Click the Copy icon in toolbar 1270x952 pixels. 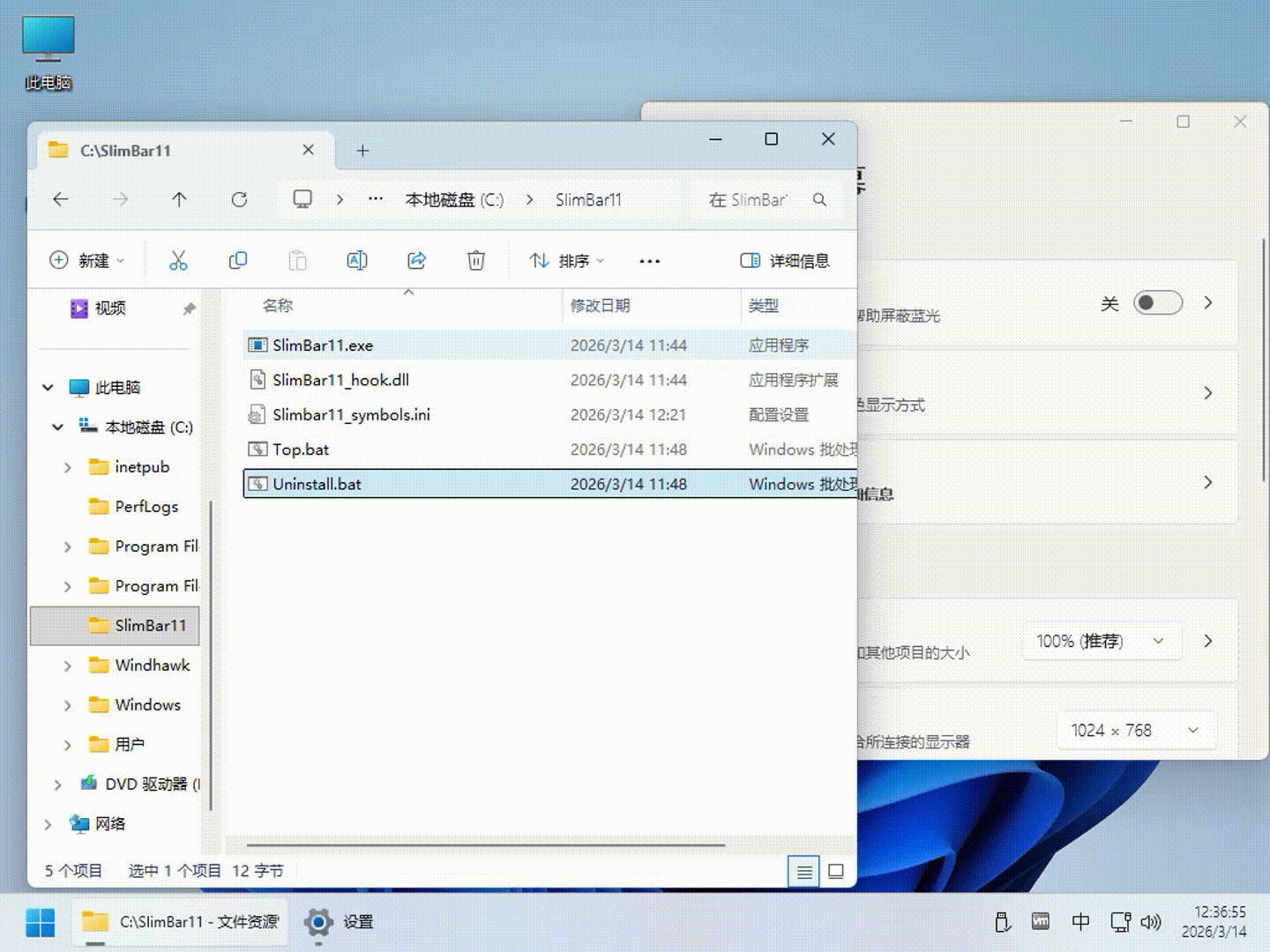point(237,260)
